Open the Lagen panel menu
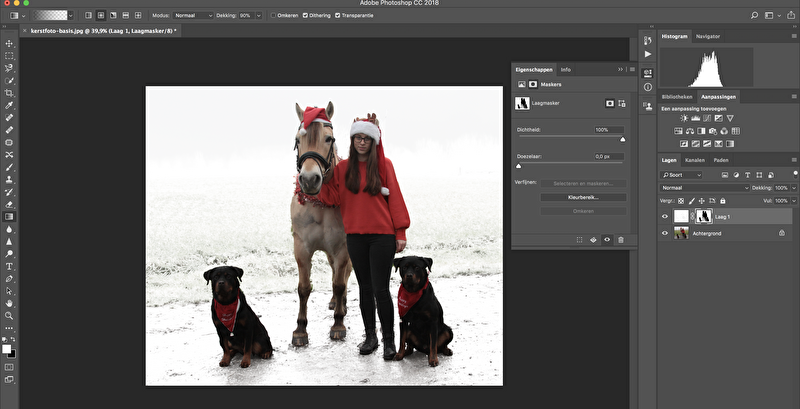This screenshot has height=409, width=800. click(794, 160)
